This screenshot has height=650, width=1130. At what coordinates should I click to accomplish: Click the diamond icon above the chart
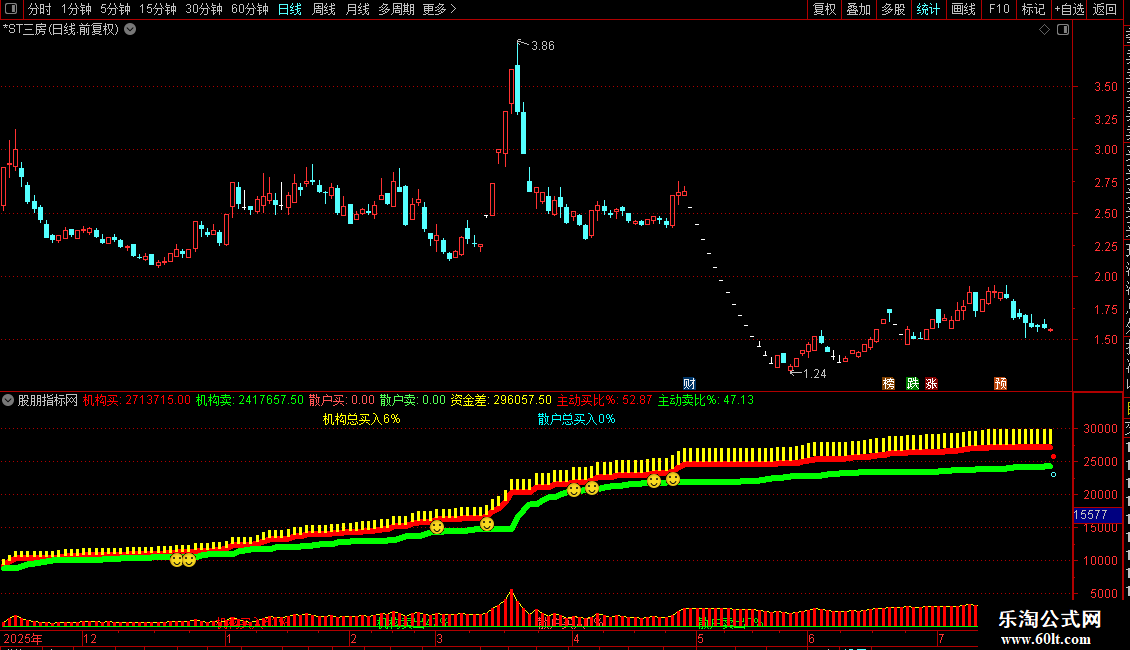click(1044, 30)
